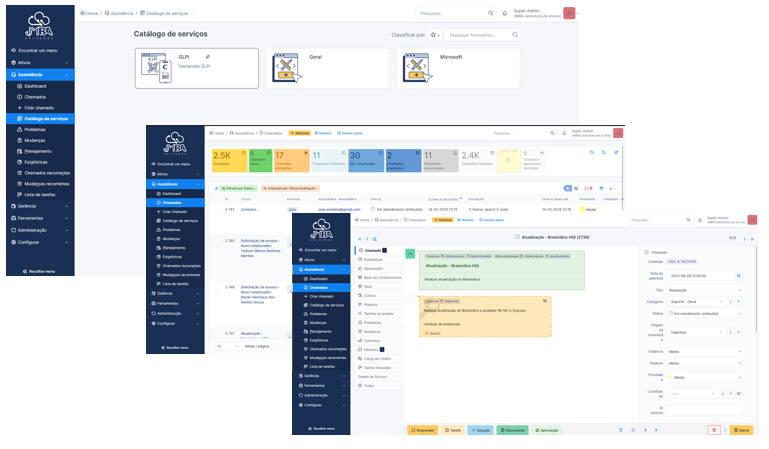Open the GLPI service catalog card
769x449 pixels.
pyautogui.click(x=195, y=68)
